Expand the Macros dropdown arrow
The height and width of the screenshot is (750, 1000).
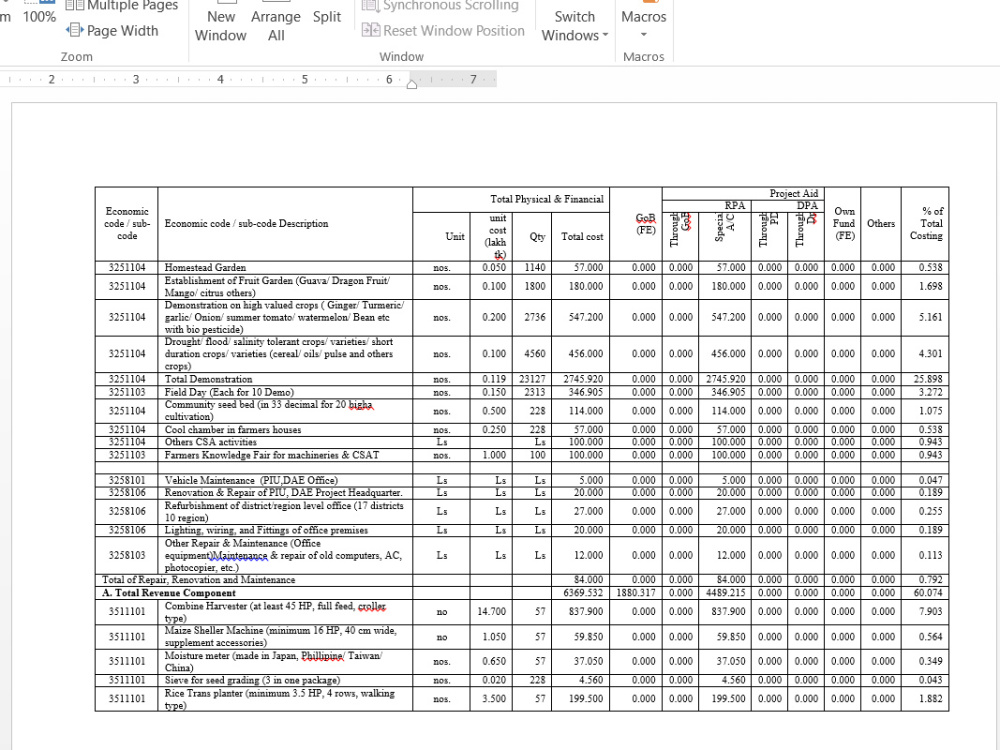click(643, 34)
